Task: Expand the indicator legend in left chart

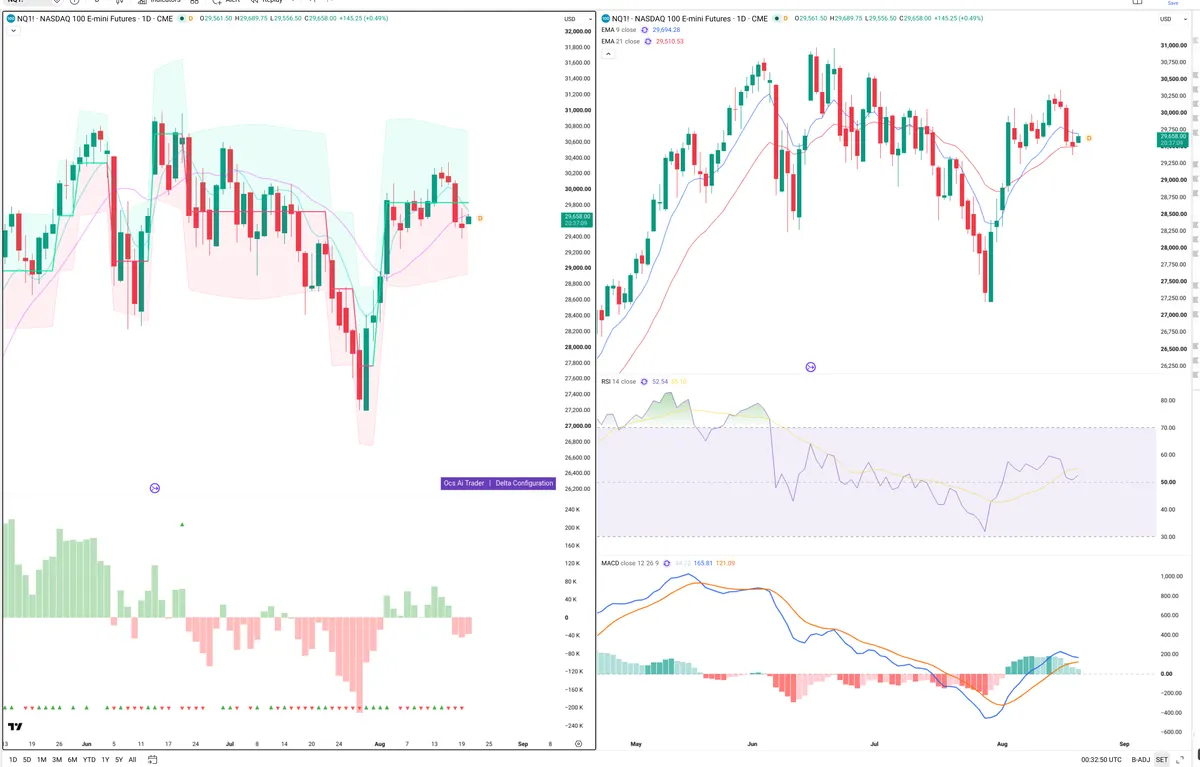Action: pos(12,31)
